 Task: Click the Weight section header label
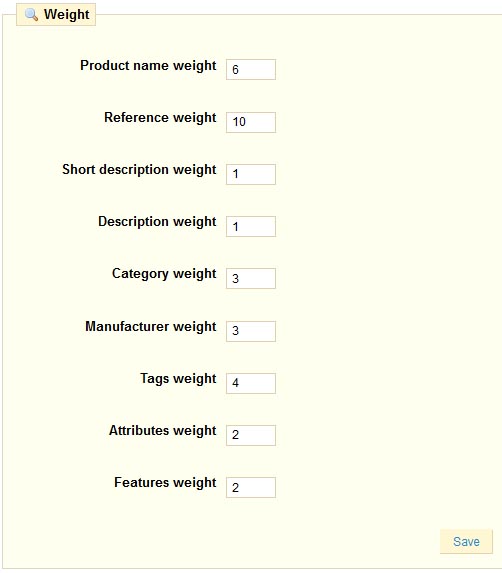pyautogui.click(x=66, y=15)
